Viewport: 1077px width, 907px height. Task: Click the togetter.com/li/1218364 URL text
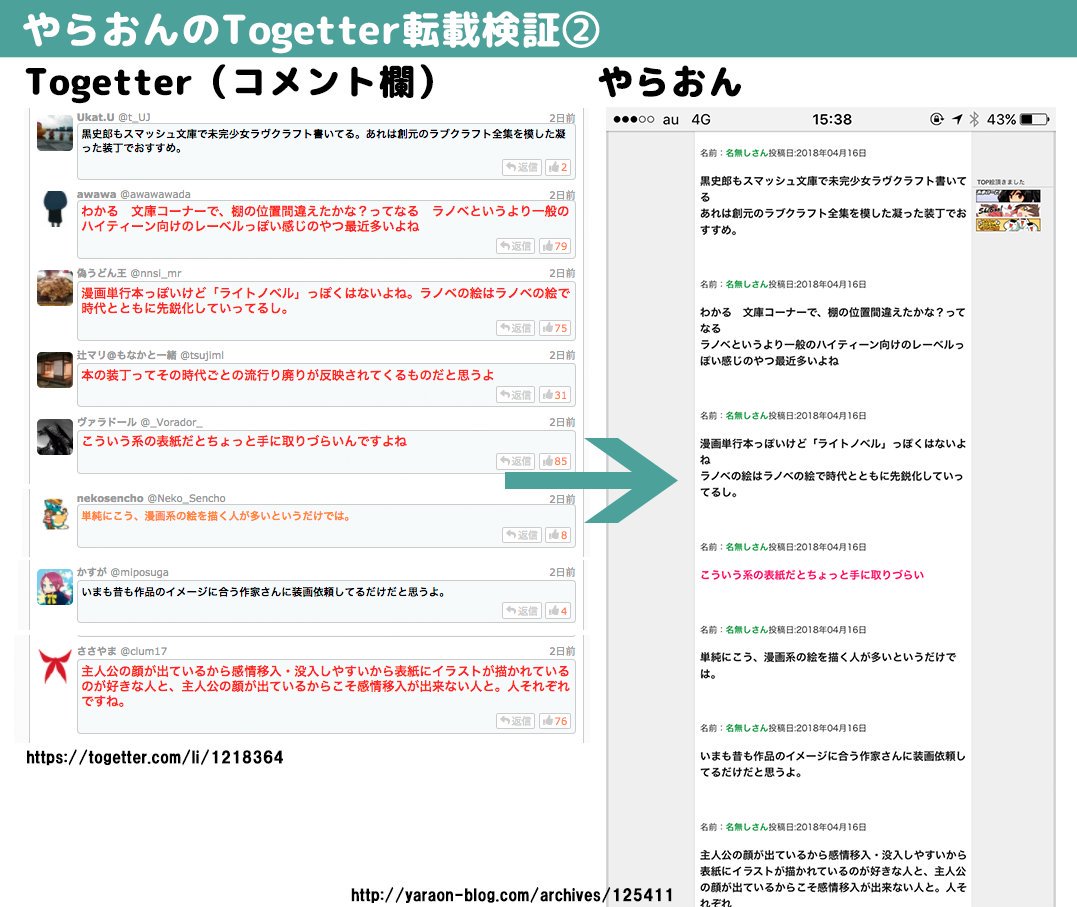(155, 757)
